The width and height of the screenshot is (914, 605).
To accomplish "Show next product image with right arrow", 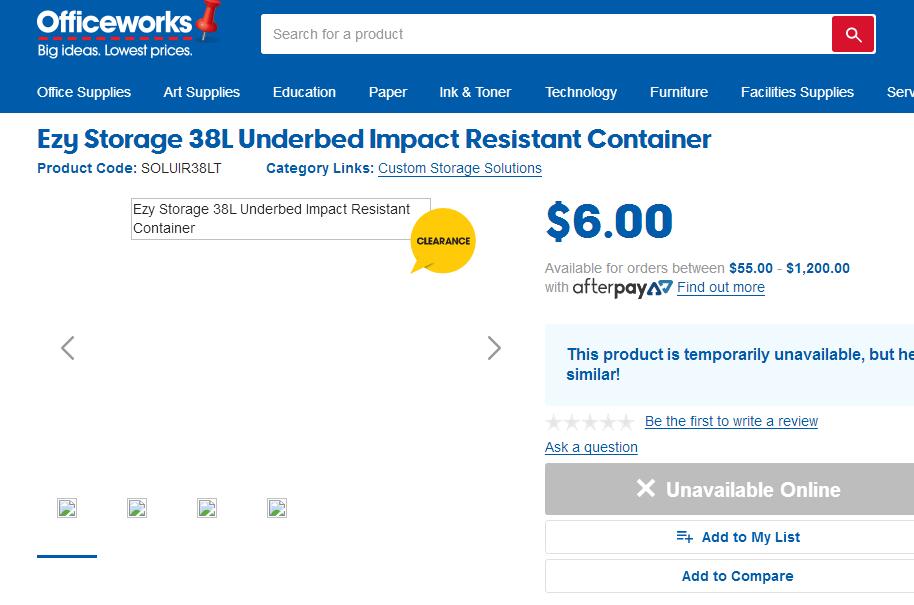I will pyautogui.click(x=494, y=348).
